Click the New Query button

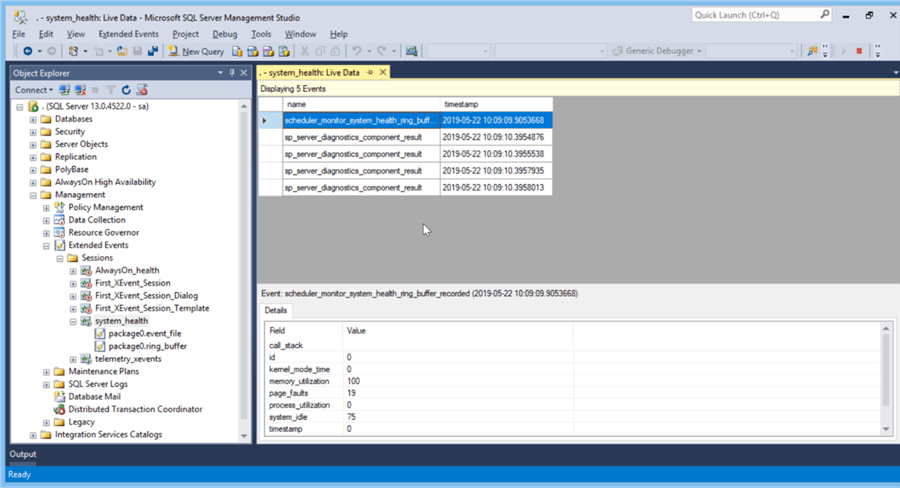tap(196, 51)
